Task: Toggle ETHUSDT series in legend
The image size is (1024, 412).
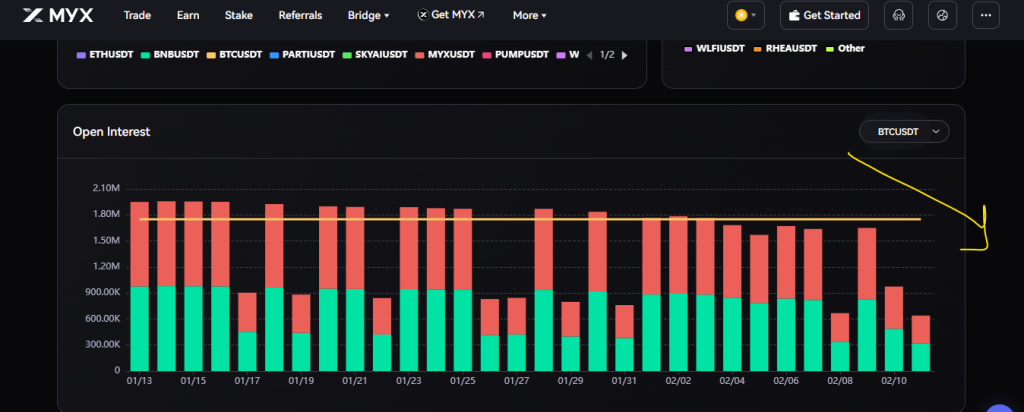Action: click(x=104, y=55)
